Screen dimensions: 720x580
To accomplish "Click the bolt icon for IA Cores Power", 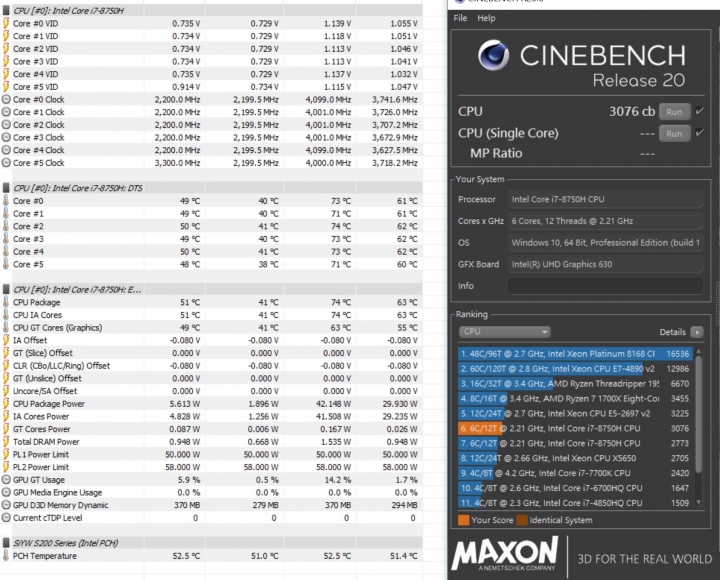I will 6,416.
